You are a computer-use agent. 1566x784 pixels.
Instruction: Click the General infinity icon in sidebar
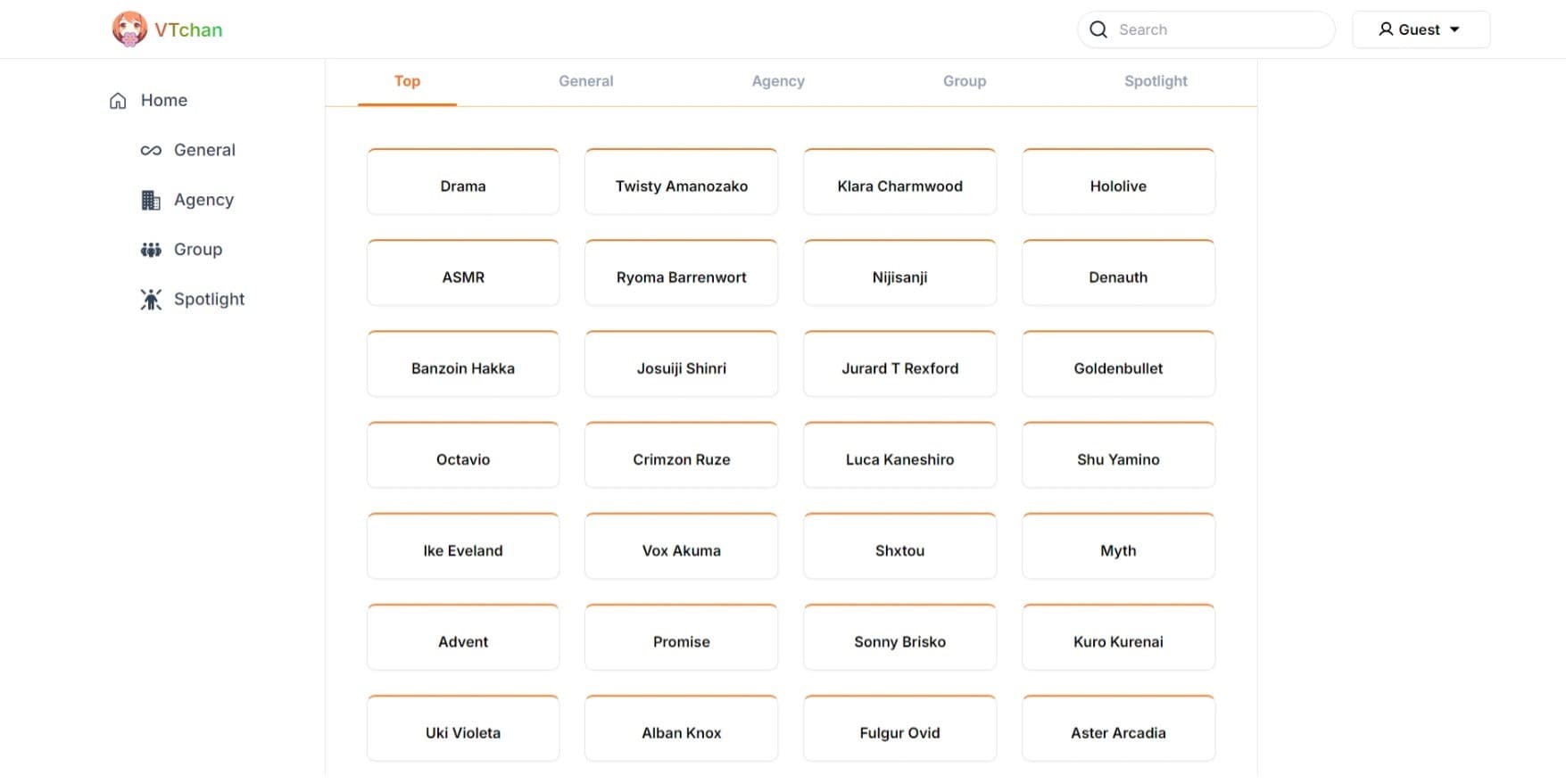[151, 151]
